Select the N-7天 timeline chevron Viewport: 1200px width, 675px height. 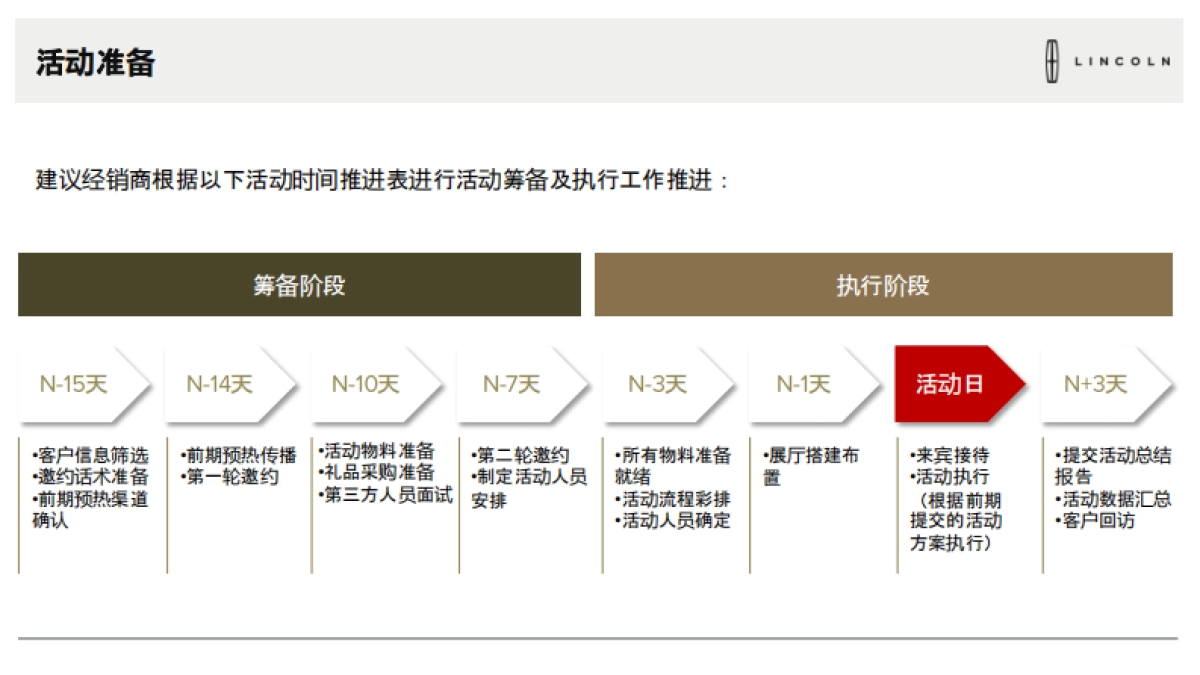pyautogui.click(x=508, y=384)
